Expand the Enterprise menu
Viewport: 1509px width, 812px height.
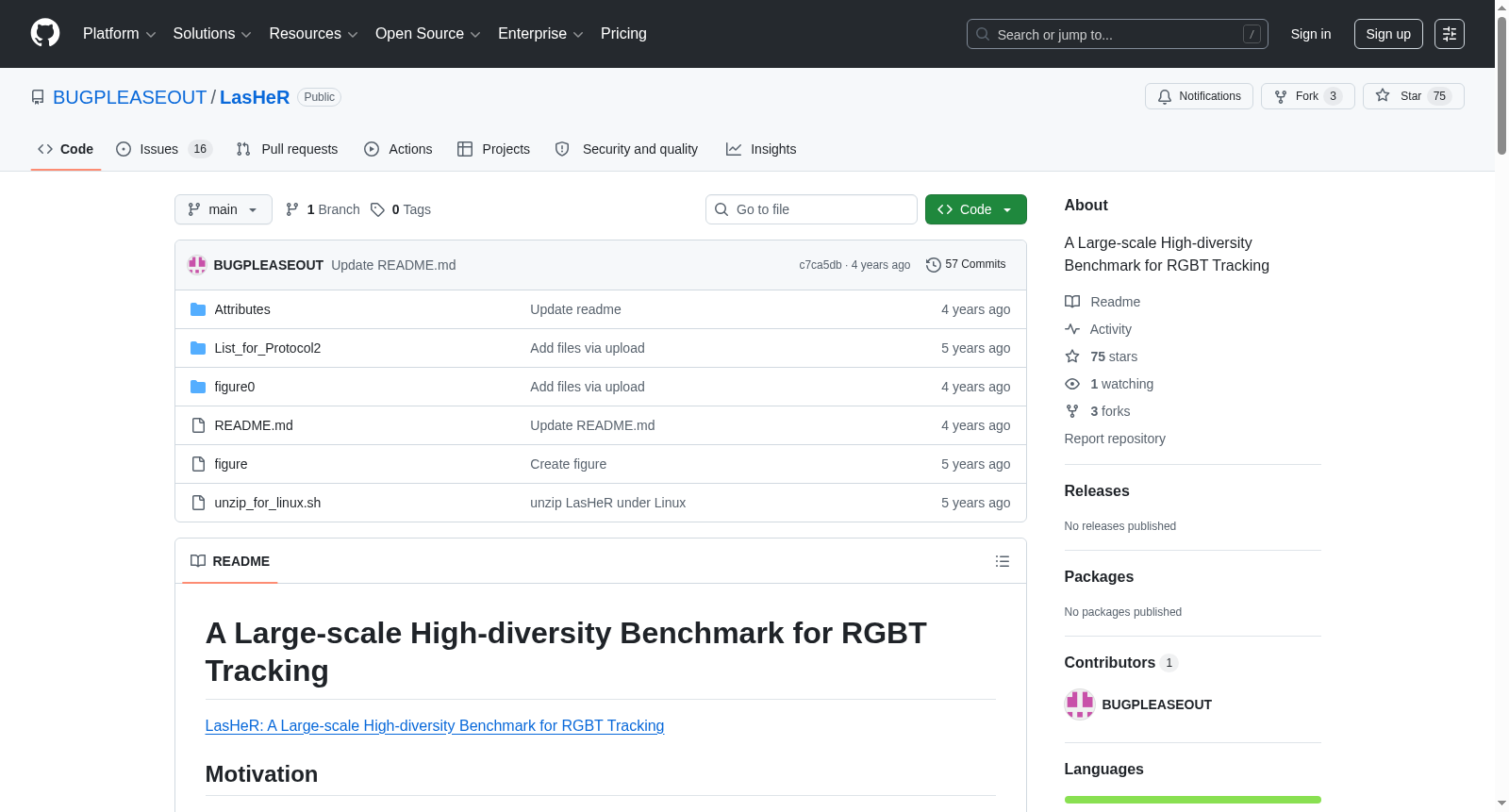(x=540, y=34)
